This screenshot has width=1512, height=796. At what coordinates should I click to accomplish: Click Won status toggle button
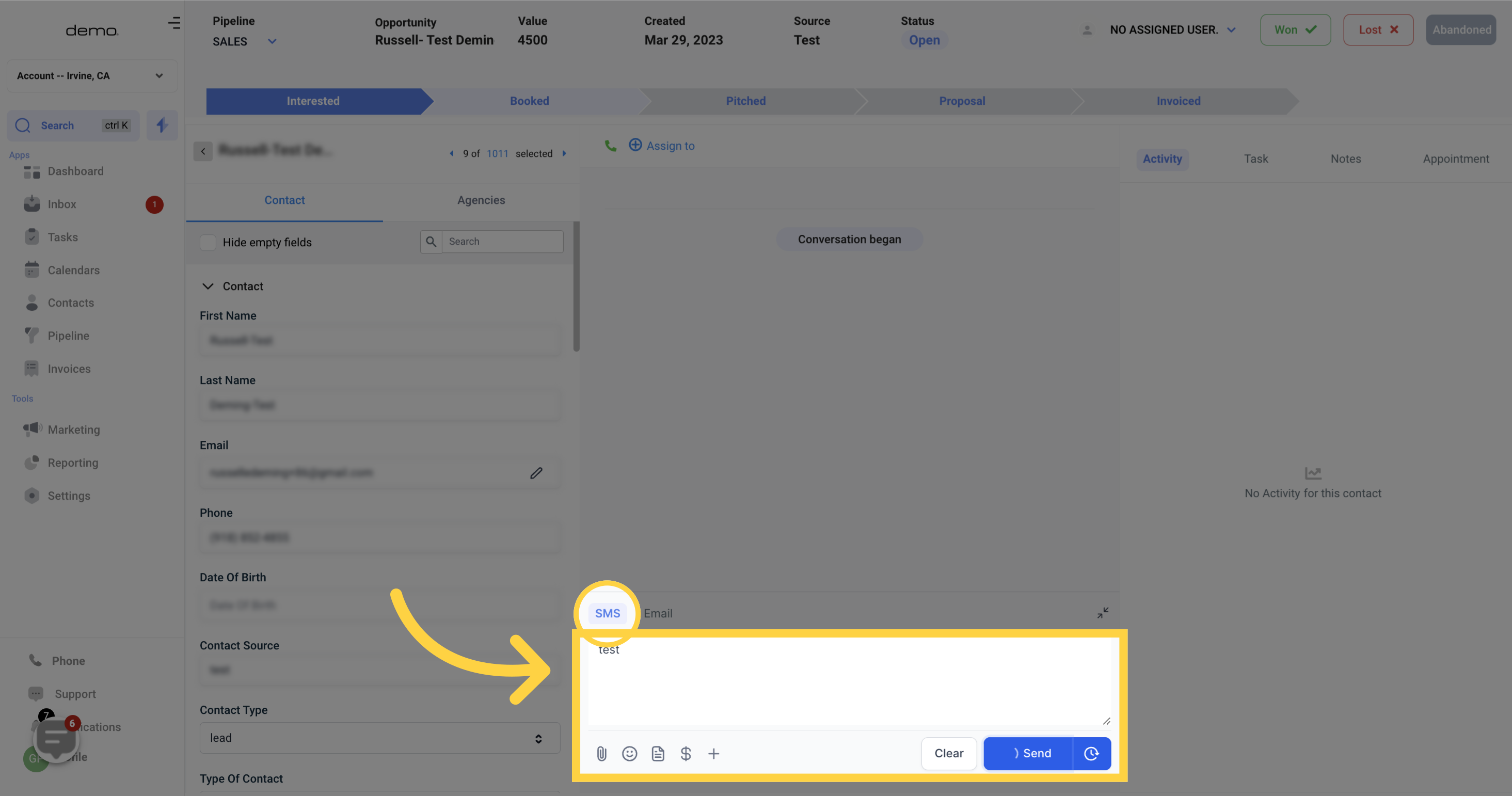click(x=1294, y=29)
